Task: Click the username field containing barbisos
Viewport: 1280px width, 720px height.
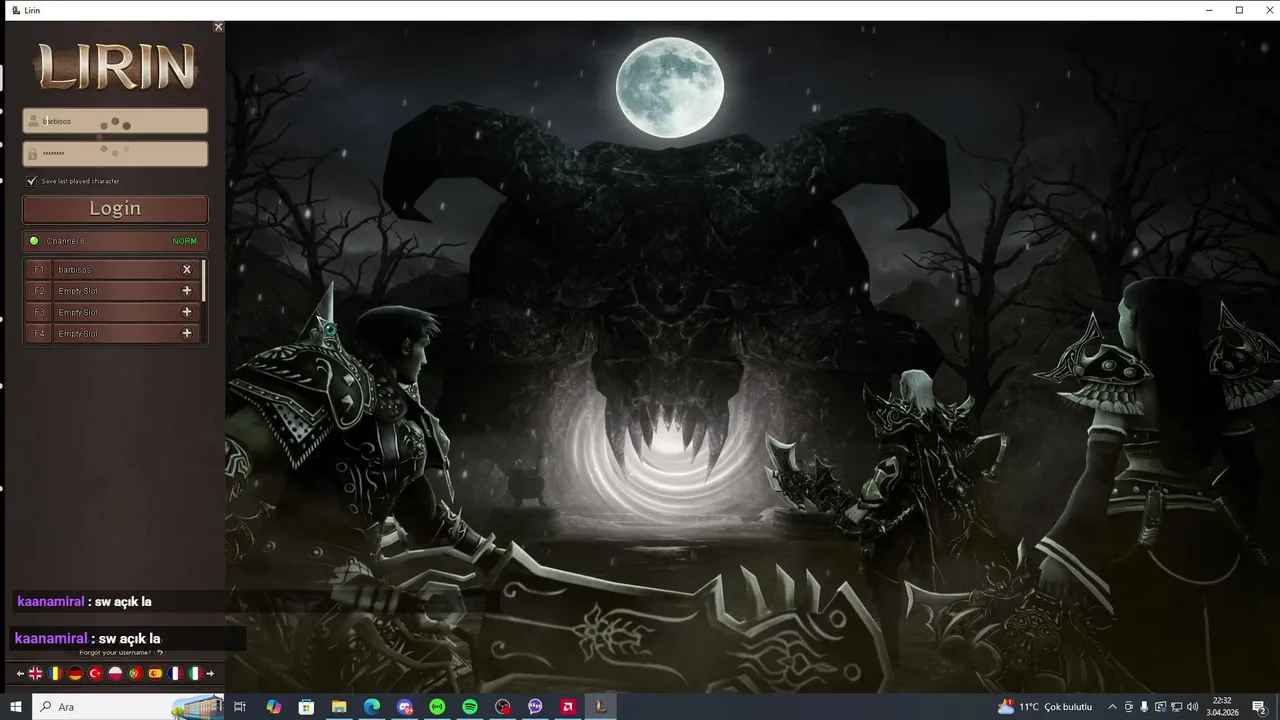Action: point(115,121)
